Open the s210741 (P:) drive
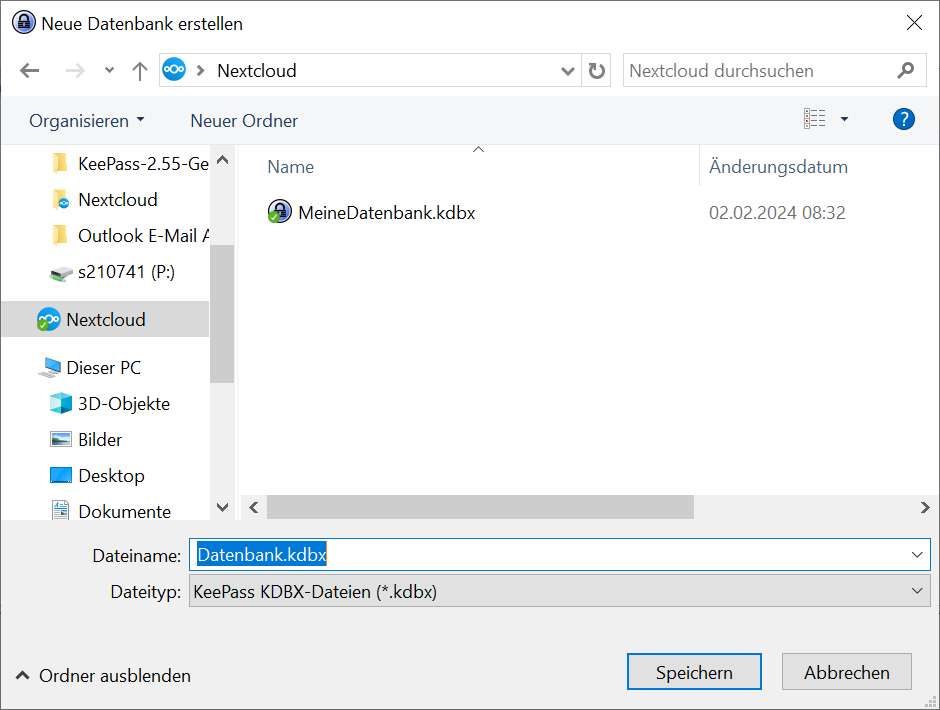The width and height of the screenshot is (940, 710). pos(113,272)
